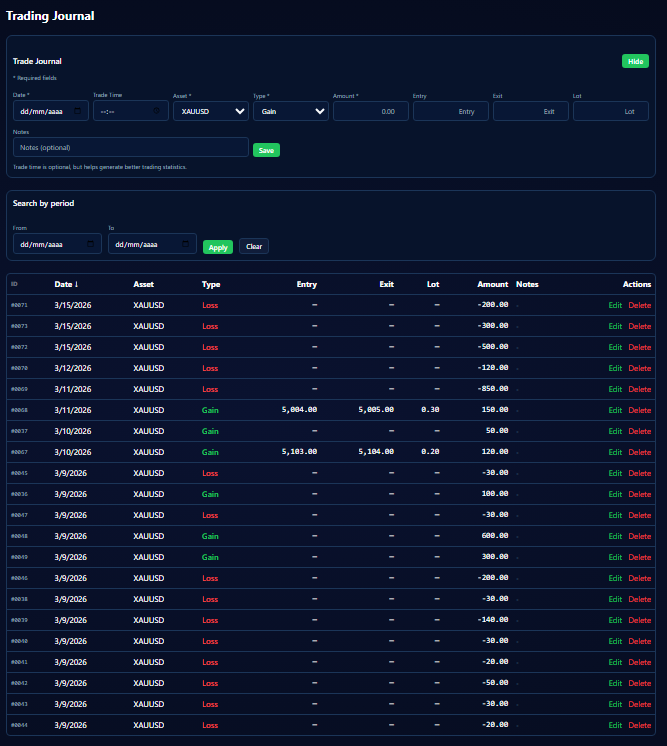667x746 pixels.
Task: Edit trade #0070 dated 3/12/2026
Action: tap(615, 368)
